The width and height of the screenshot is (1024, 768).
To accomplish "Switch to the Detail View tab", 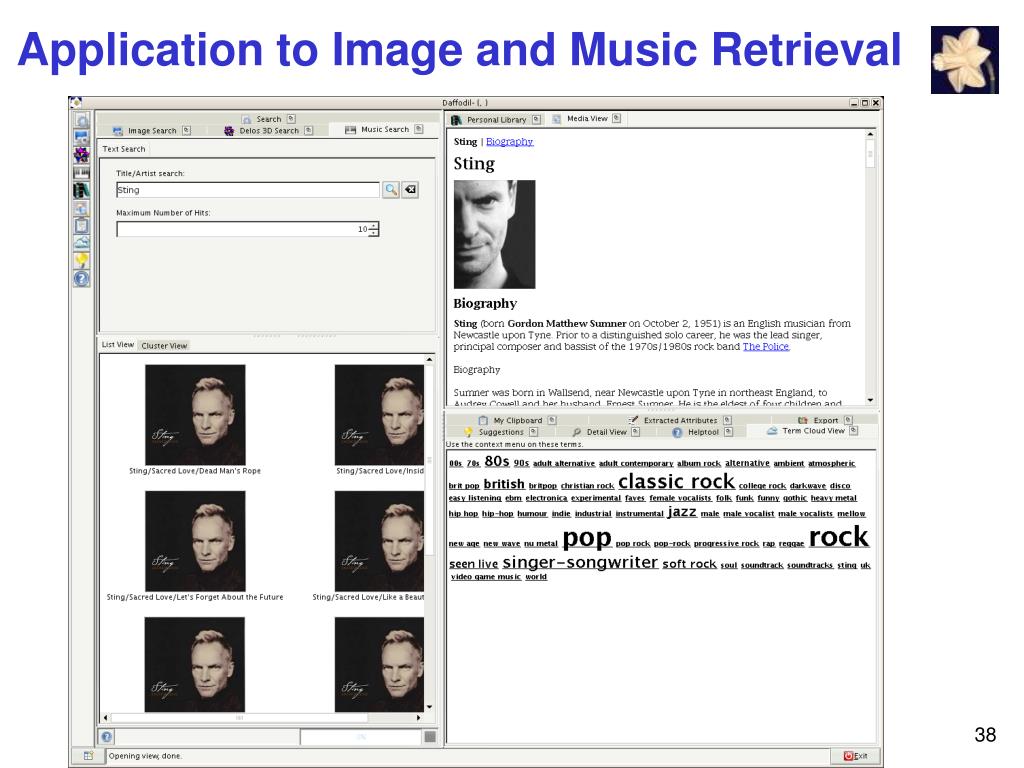I will (605, 432).
